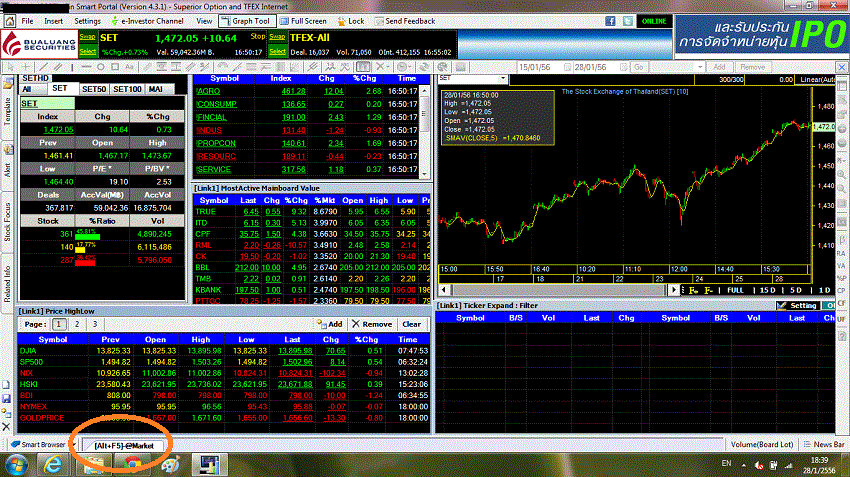Open Twitter icon in header
The image size is (850, 477).
point(628,21)
